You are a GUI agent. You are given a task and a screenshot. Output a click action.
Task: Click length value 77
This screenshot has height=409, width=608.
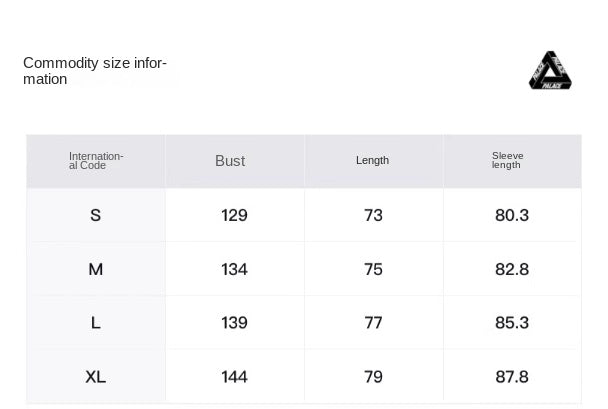pyautogui.click(x=373, y=323)
